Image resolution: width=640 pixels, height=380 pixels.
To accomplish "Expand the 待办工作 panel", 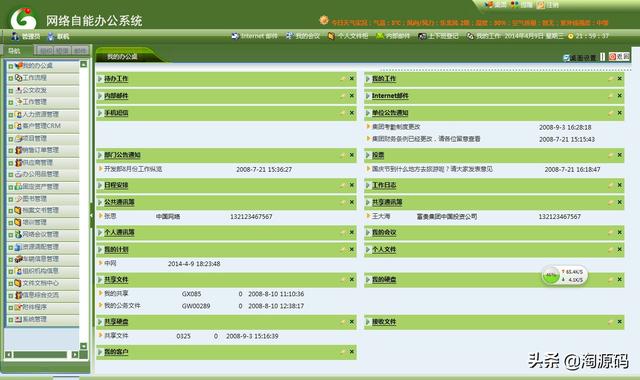I will point(100,79).
